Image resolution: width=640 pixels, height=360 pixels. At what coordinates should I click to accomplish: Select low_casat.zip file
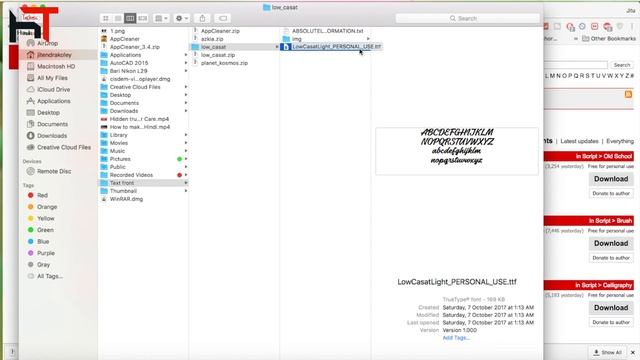(x=218, y=55)
